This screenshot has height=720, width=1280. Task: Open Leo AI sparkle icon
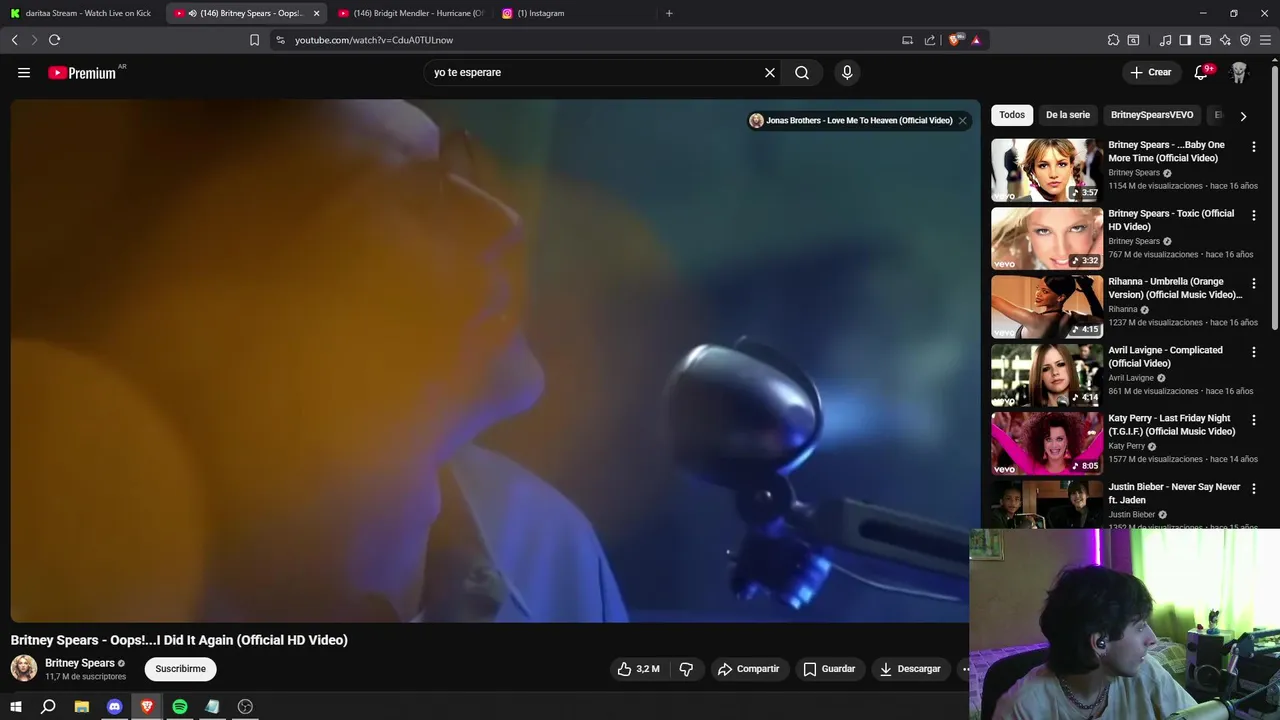coord(1225,40)
